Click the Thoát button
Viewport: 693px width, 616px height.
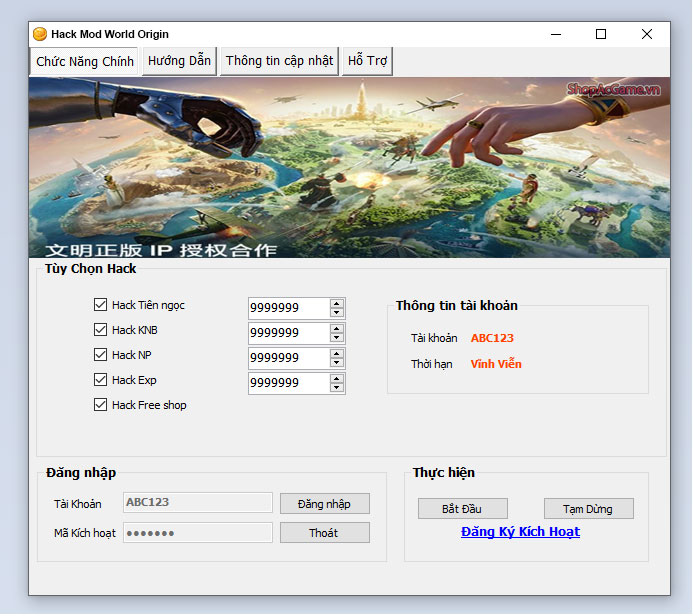click(x=325, y=533)
